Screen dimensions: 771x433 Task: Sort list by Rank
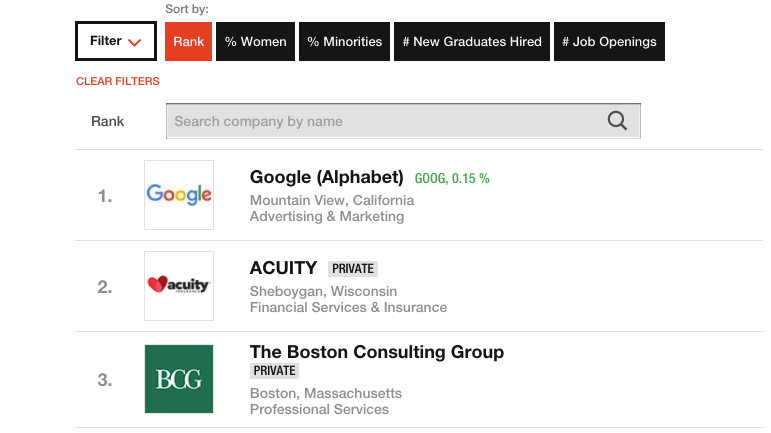pyautogui.click(x=188, y=41)
